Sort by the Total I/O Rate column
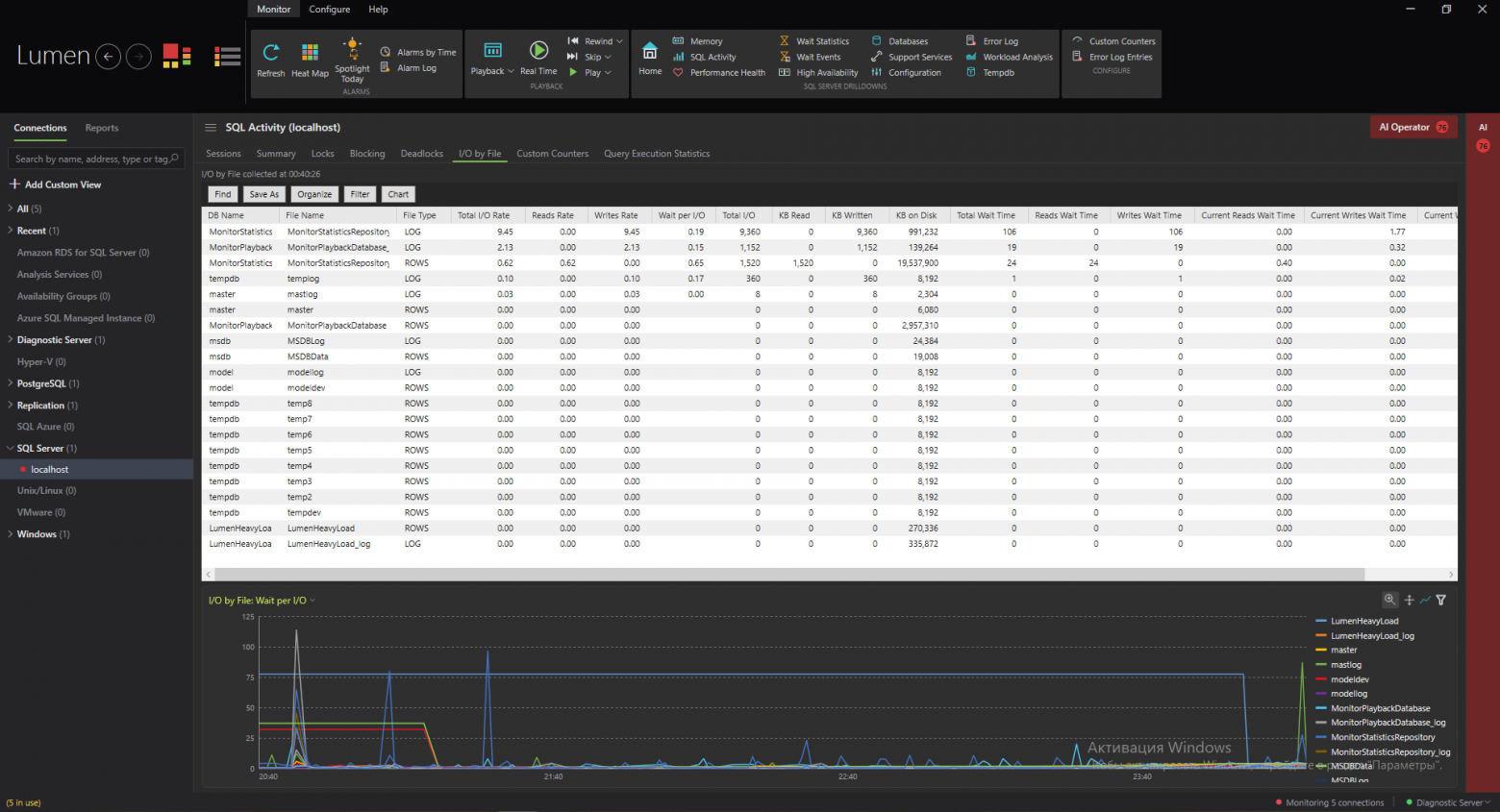 484,215
